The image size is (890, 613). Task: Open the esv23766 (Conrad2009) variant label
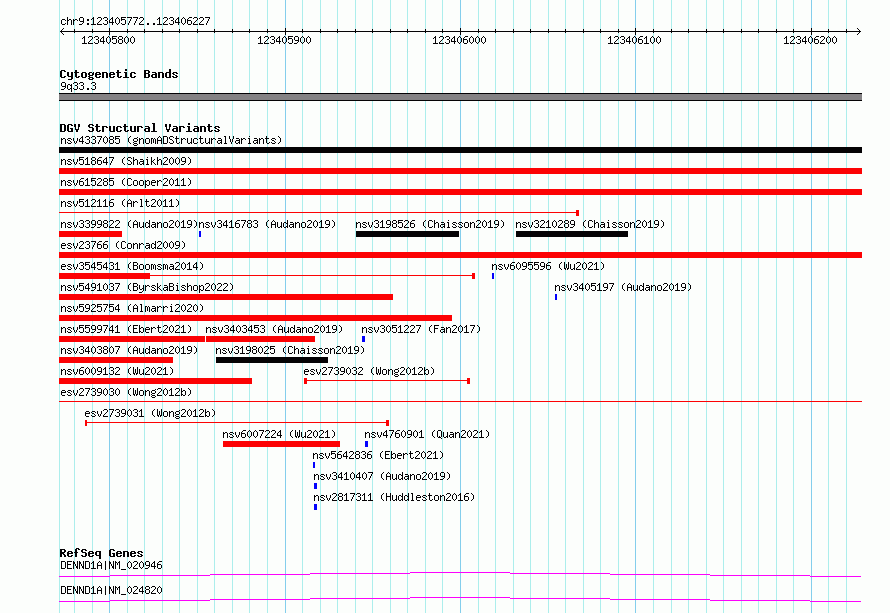(x=123, y=245)
